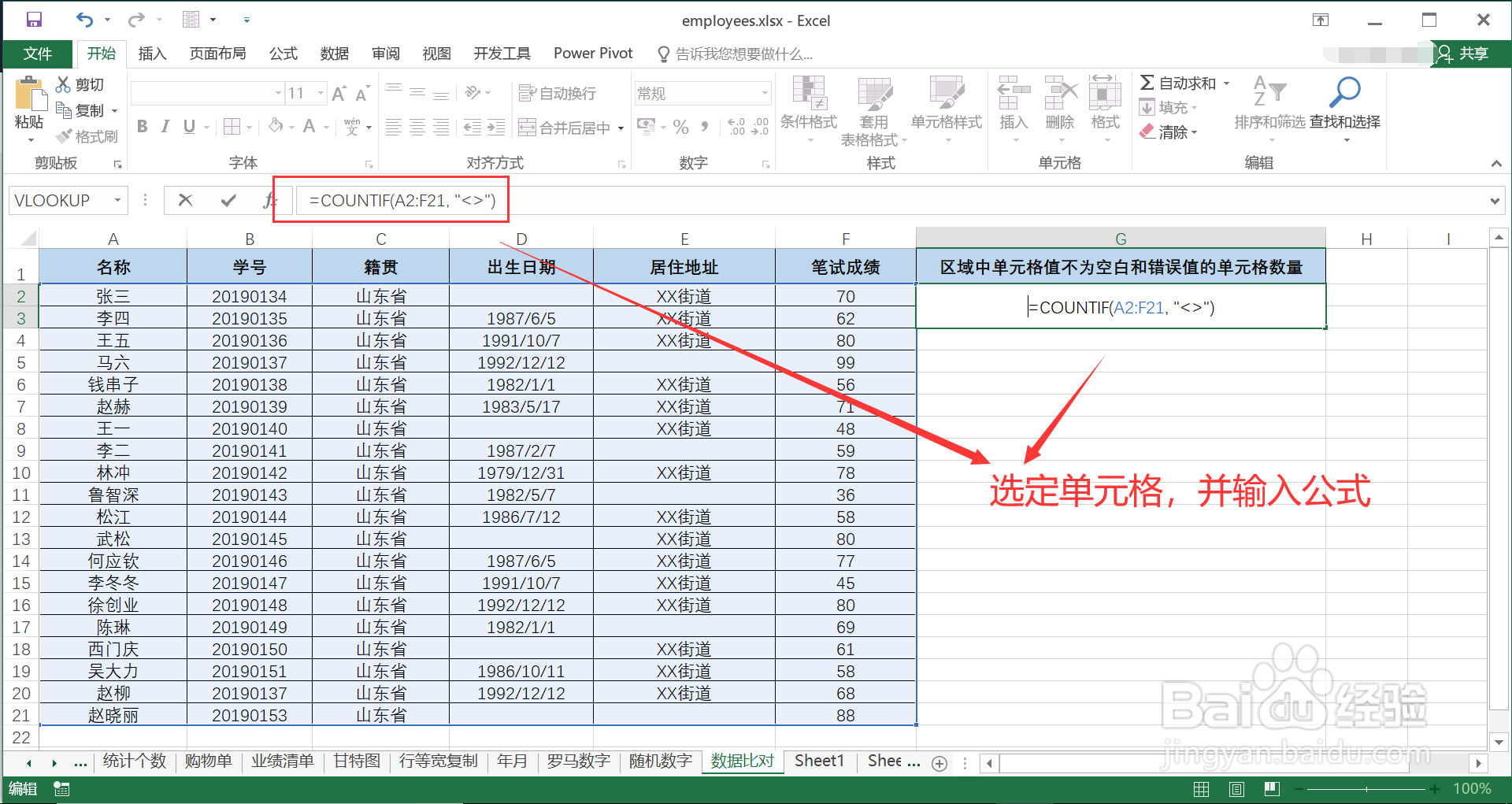Select the Format Painter tool
Viewport: 1512px width, 804px height.
87,136
